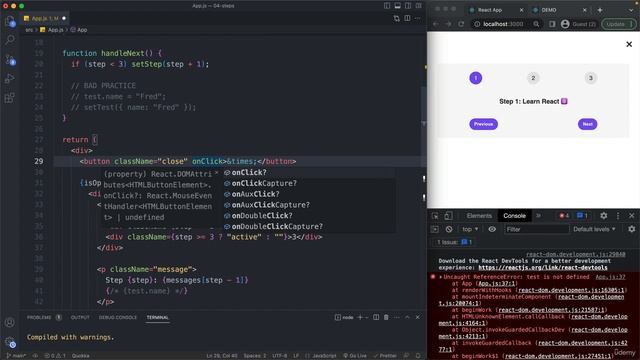Switch to the OUTPUT panel tab
Viewport: 640px width, 360px height.
(80, 317)
